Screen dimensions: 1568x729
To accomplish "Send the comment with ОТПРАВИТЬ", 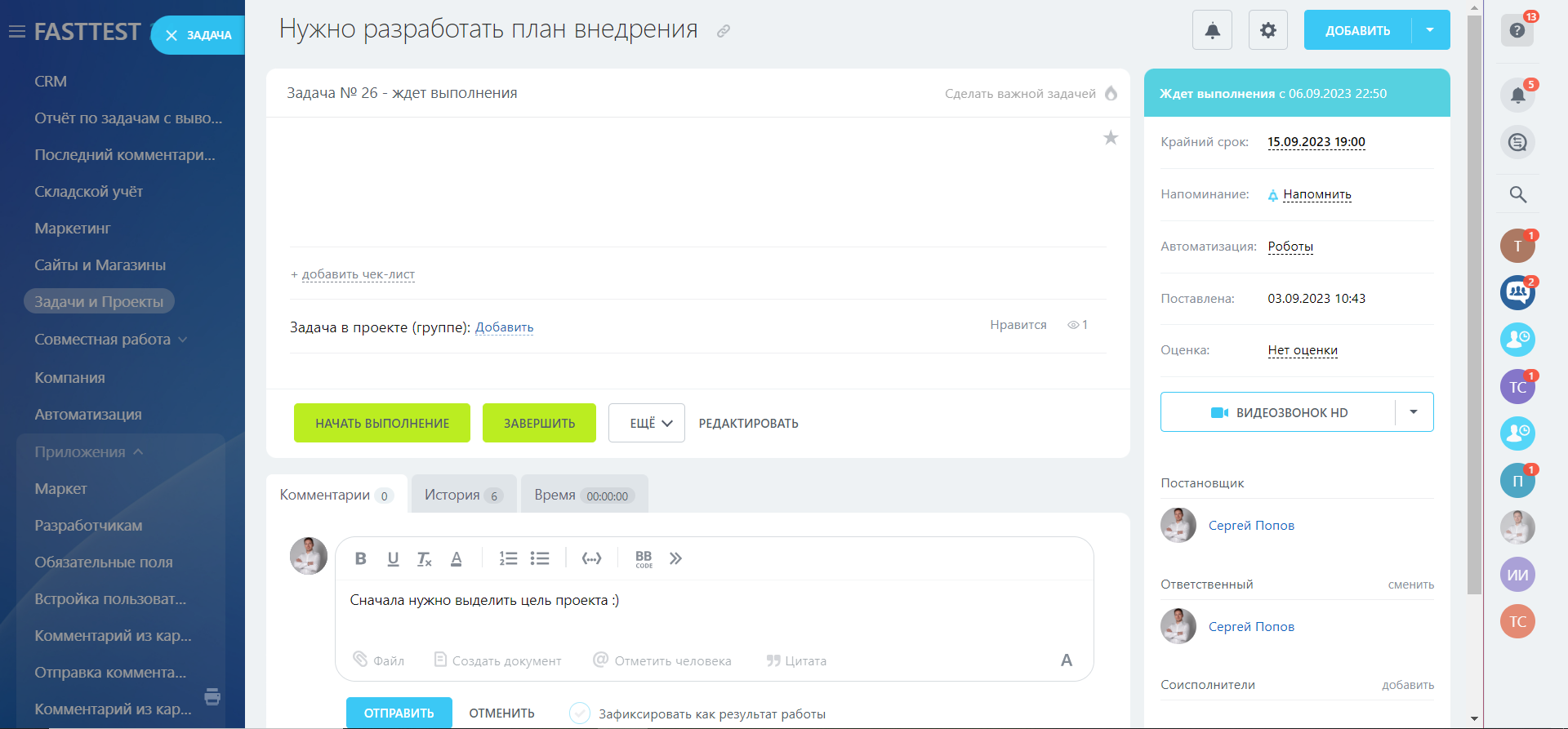I will coord(399,713).
